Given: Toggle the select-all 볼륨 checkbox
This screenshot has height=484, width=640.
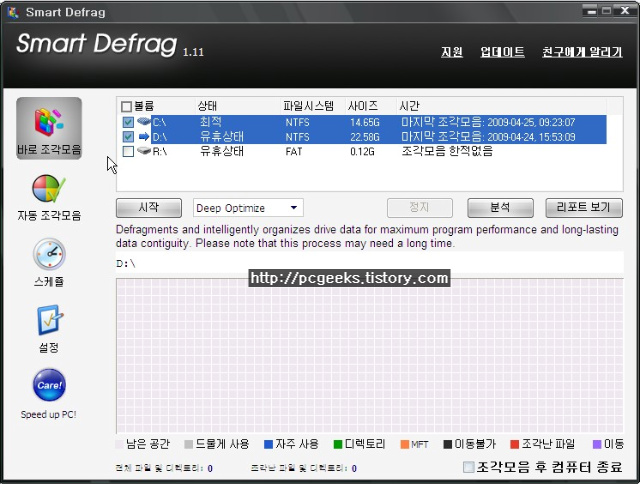Looking at the screenshot, I should click(x=126, y=107).
